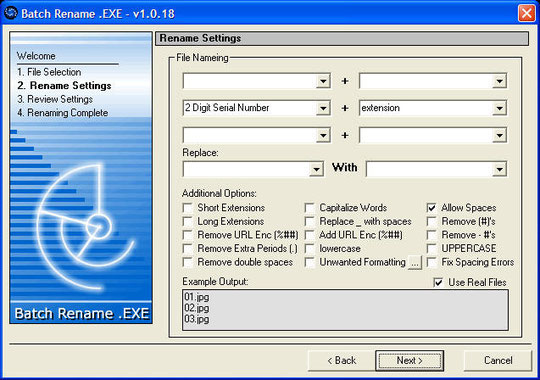Expand the extension dropdown
This screenshot has height=380, width=540.
pos(499,108)
